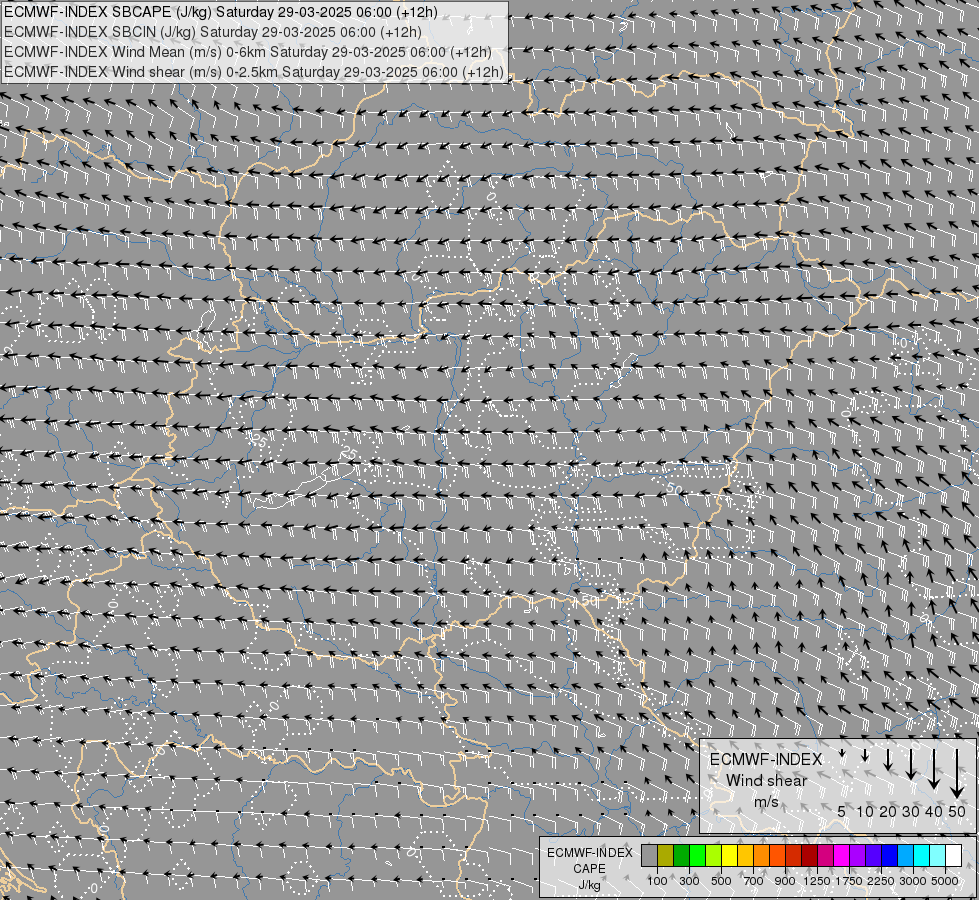Screen dimensions: 979x900
Task: Click the '2250' CAPE scale label
Action: point(881,881)
